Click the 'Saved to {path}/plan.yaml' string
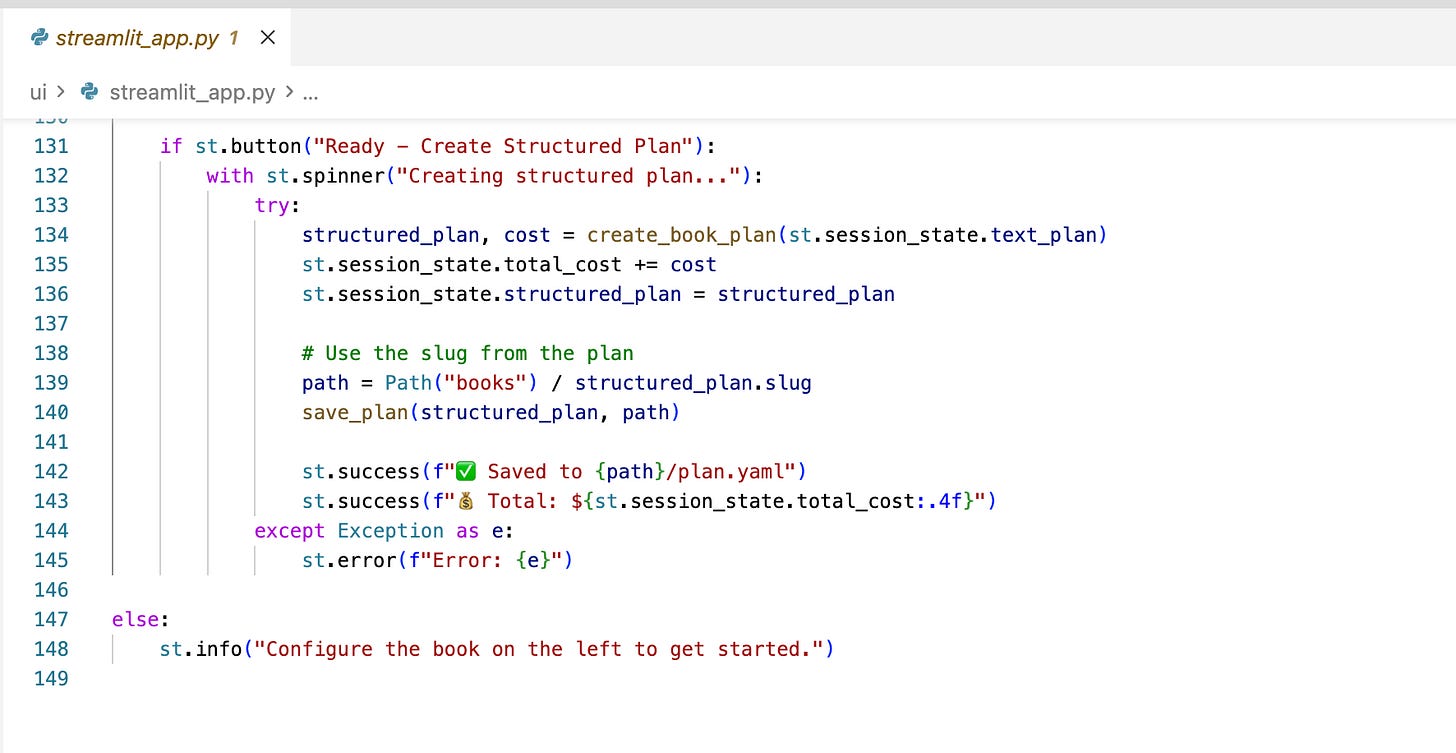 click(x=640, y=471)
